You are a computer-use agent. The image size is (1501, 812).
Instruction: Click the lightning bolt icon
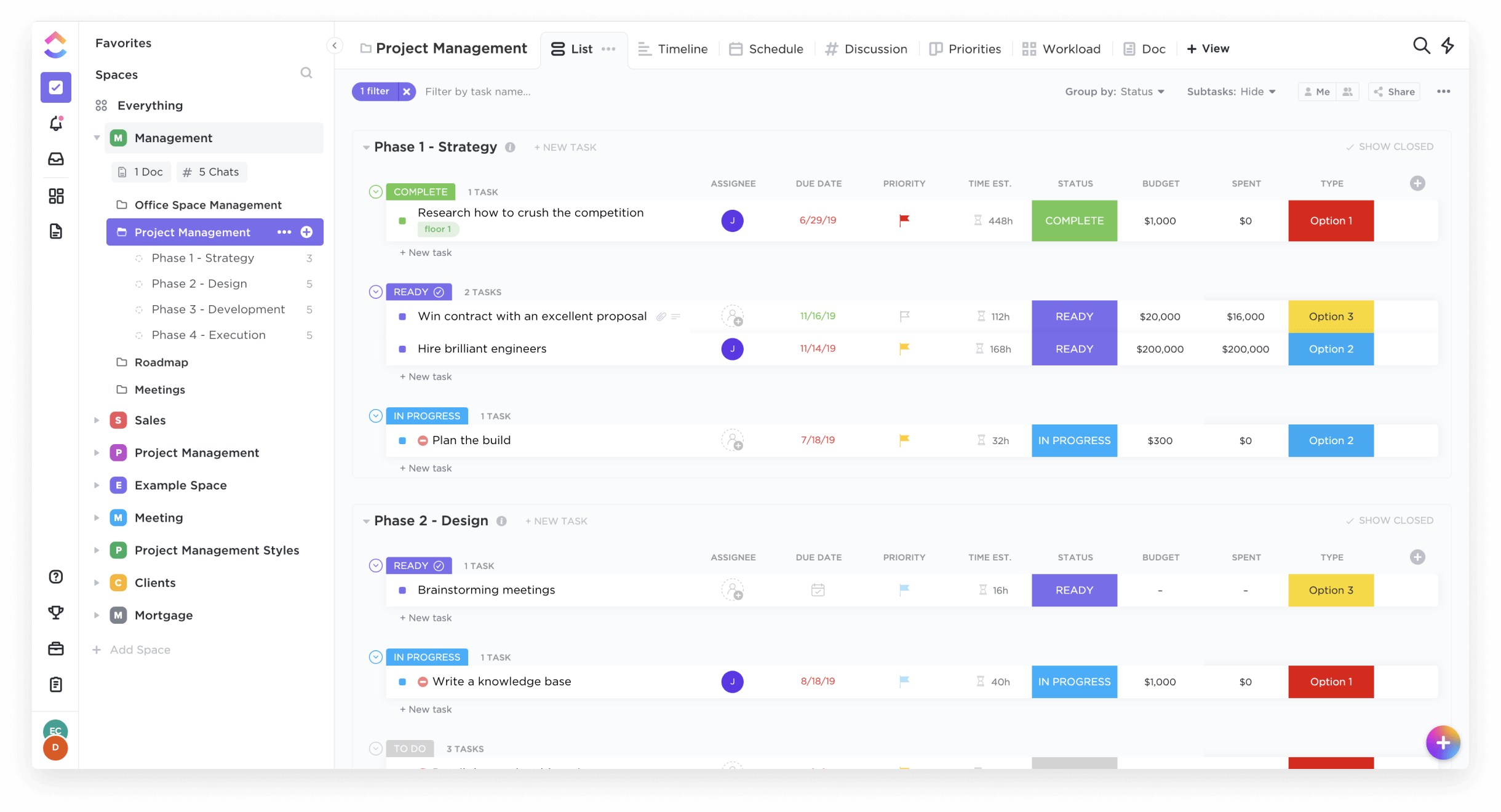coord(1448,48)
